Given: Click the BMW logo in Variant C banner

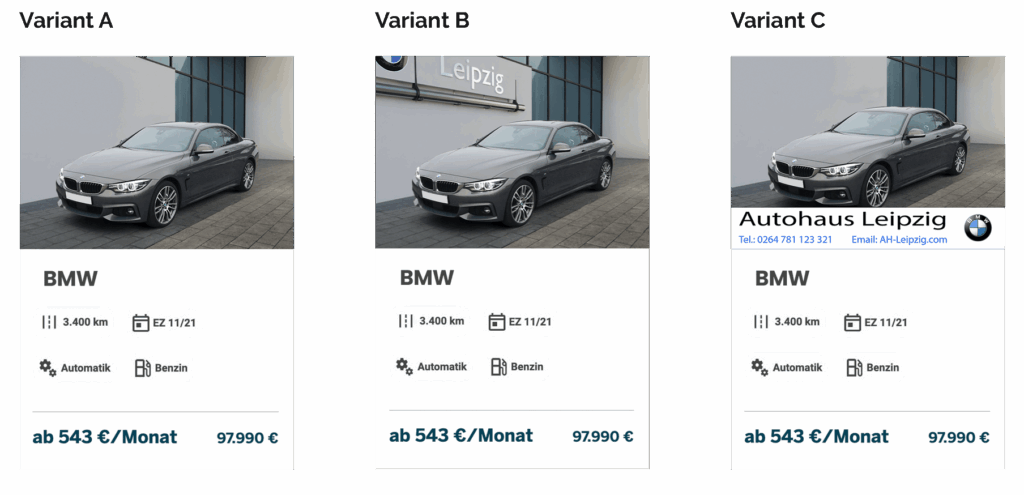Looking at the screenshot, I should [977, 228].
